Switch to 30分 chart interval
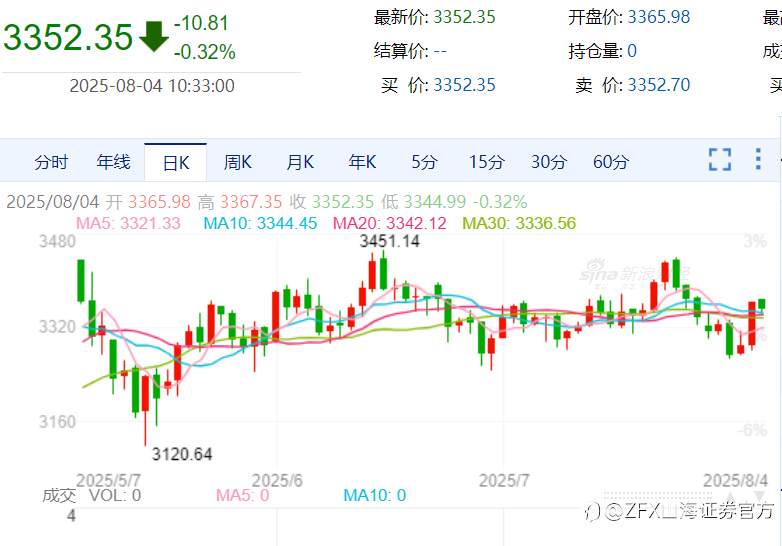 pyautogui.click(x=549, y=162)
